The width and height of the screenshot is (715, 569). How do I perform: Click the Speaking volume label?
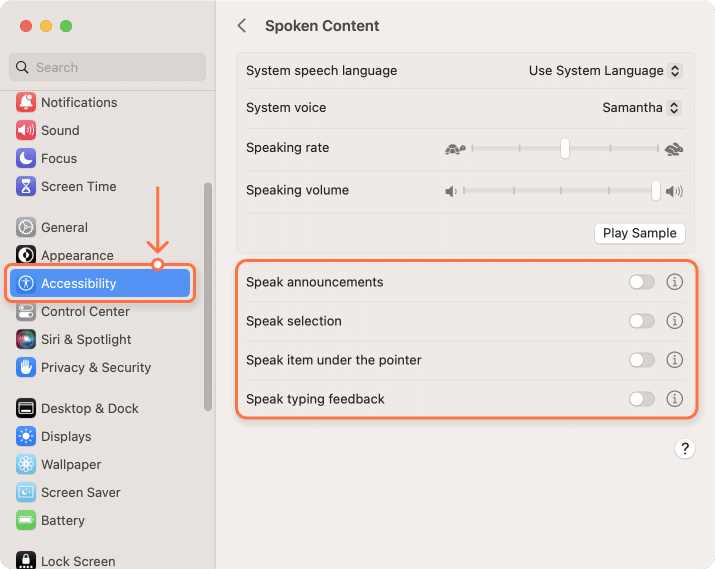[x=297, y=190]
